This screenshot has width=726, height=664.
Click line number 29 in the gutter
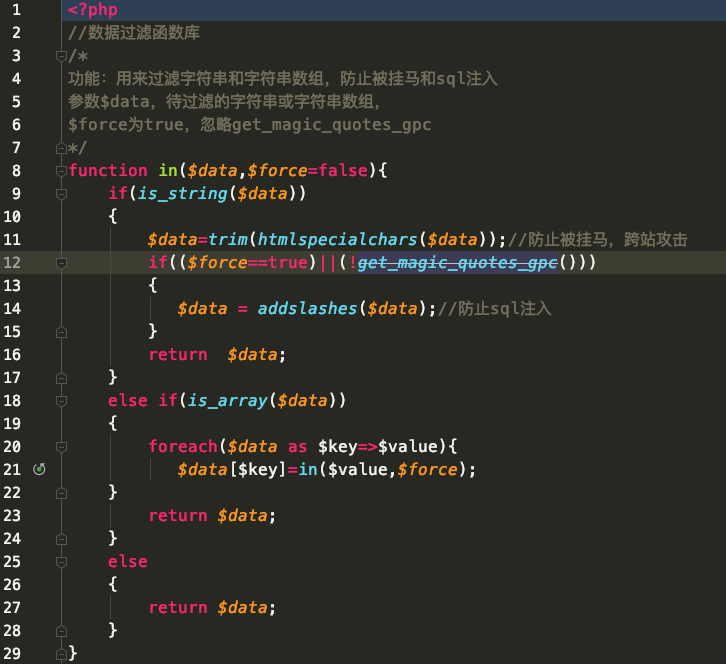(12, 653)
